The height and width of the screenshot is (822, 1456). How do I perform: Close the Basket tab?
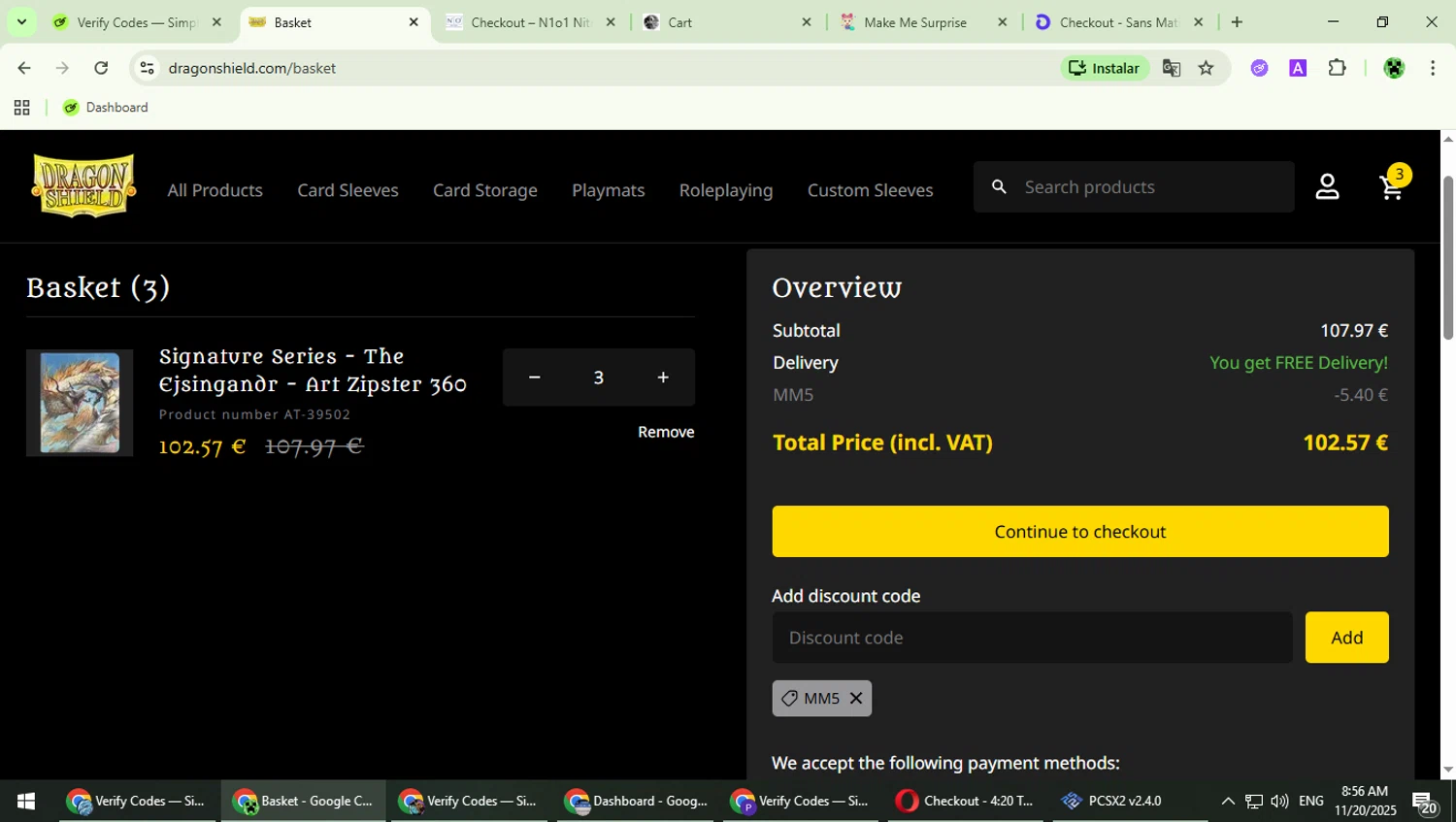[x=414, y=21]
